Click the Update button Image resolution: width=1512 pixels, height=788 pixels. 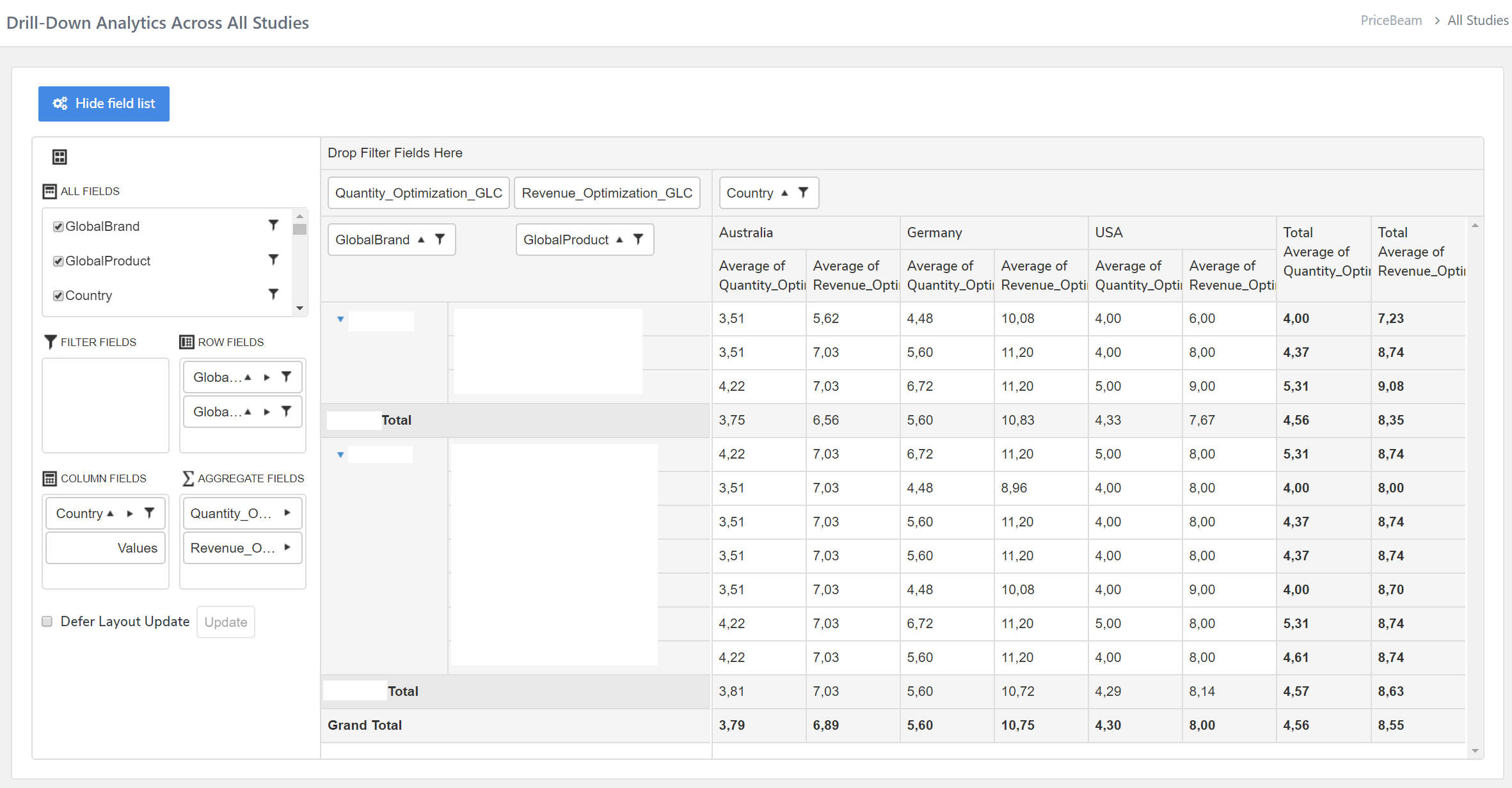pos(226,622)
